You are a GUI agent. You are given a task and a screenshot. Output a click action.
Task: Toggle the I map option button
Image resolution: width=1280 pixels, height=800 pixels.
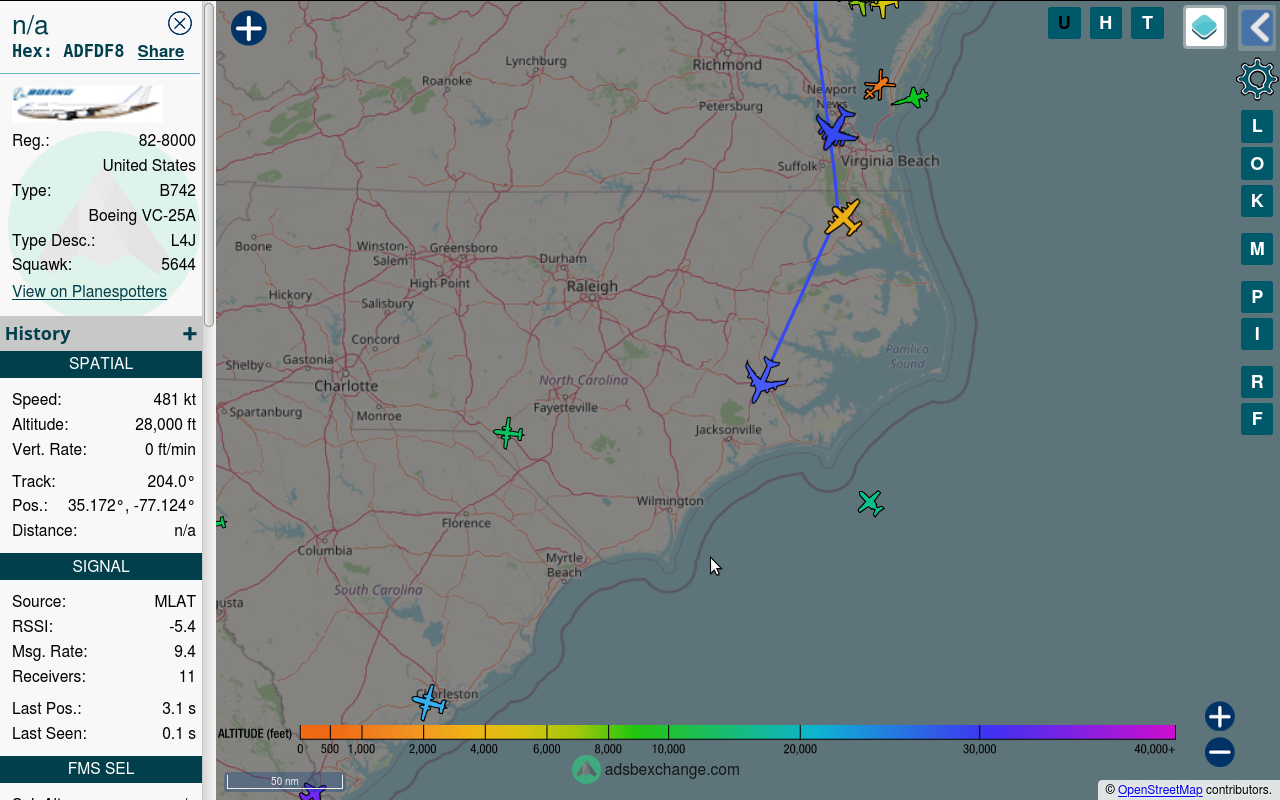point(1257,334)
